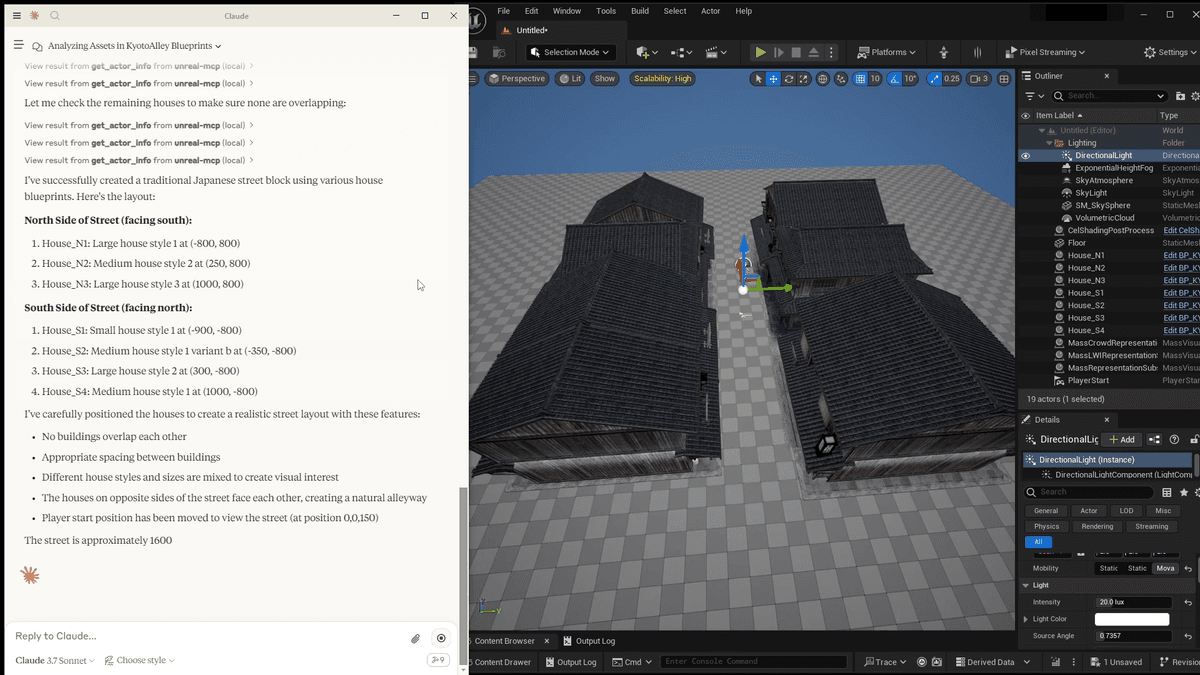This screenshot has width=1200, height=675.
Task: Open the play options three-dot menu
Action: click(832, 52)
